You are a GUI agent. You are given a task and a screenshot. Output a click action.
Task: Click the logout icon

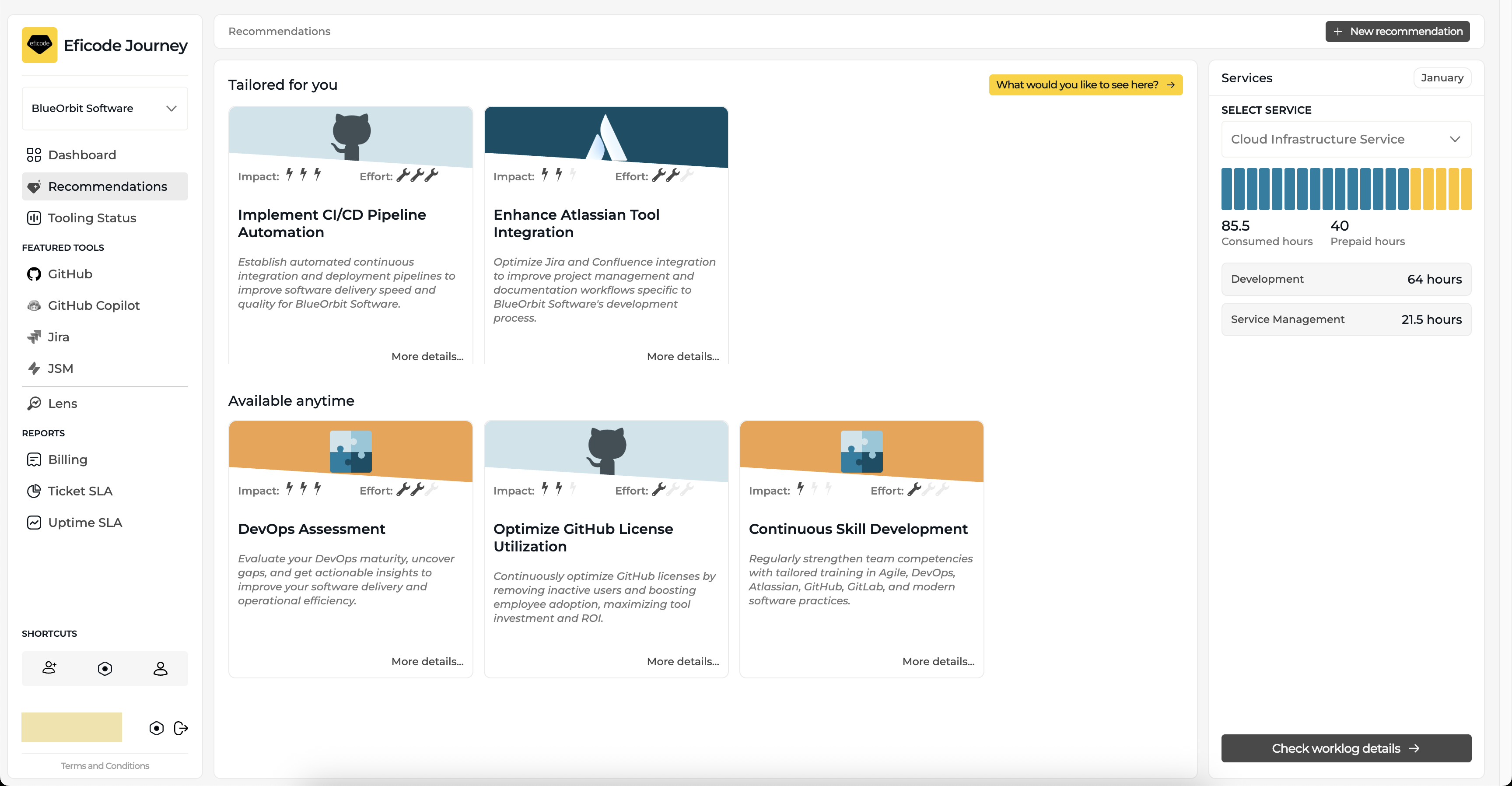pyautogui.click(x=181, y=728)
